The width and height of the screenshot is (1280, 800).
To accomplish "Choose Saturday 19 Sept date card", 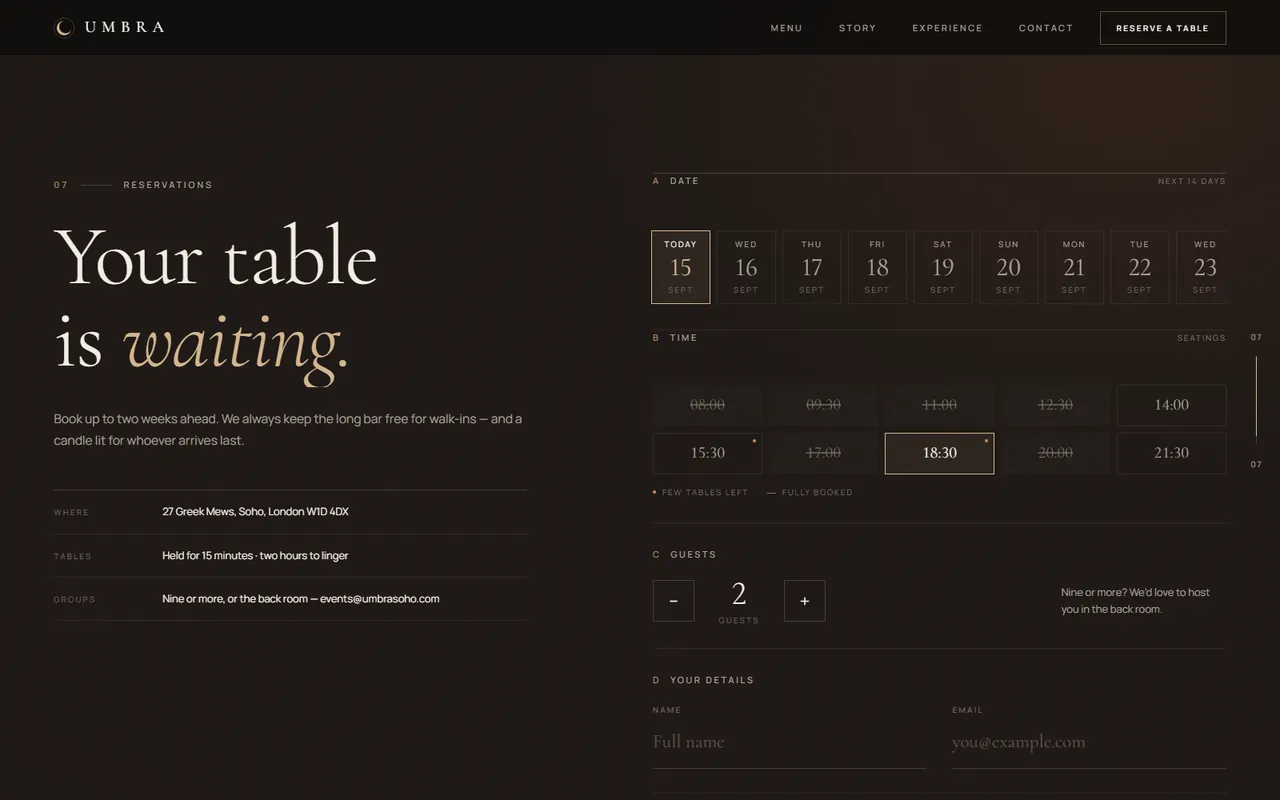I will click(943, 267).
